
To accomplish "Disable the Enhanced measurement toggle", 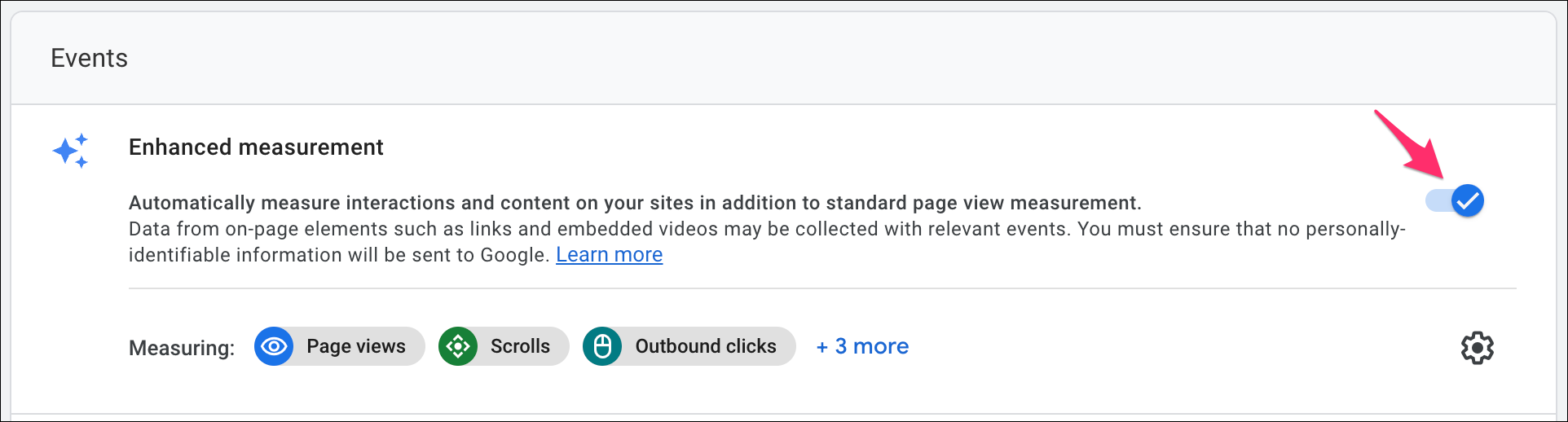I will 1455,200.
